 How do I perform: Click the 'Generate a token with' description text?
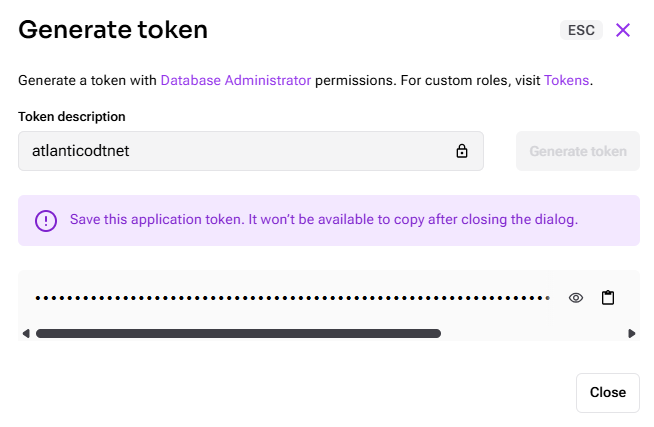point(88,80)
